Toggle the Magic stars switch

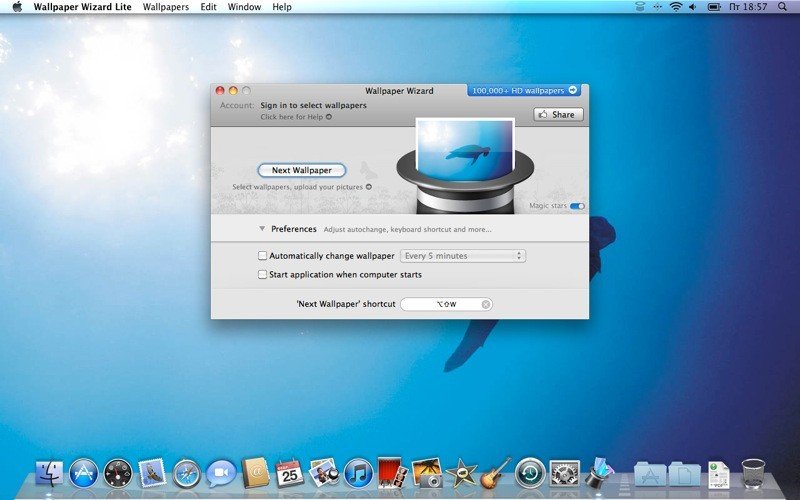click(578, 206)
